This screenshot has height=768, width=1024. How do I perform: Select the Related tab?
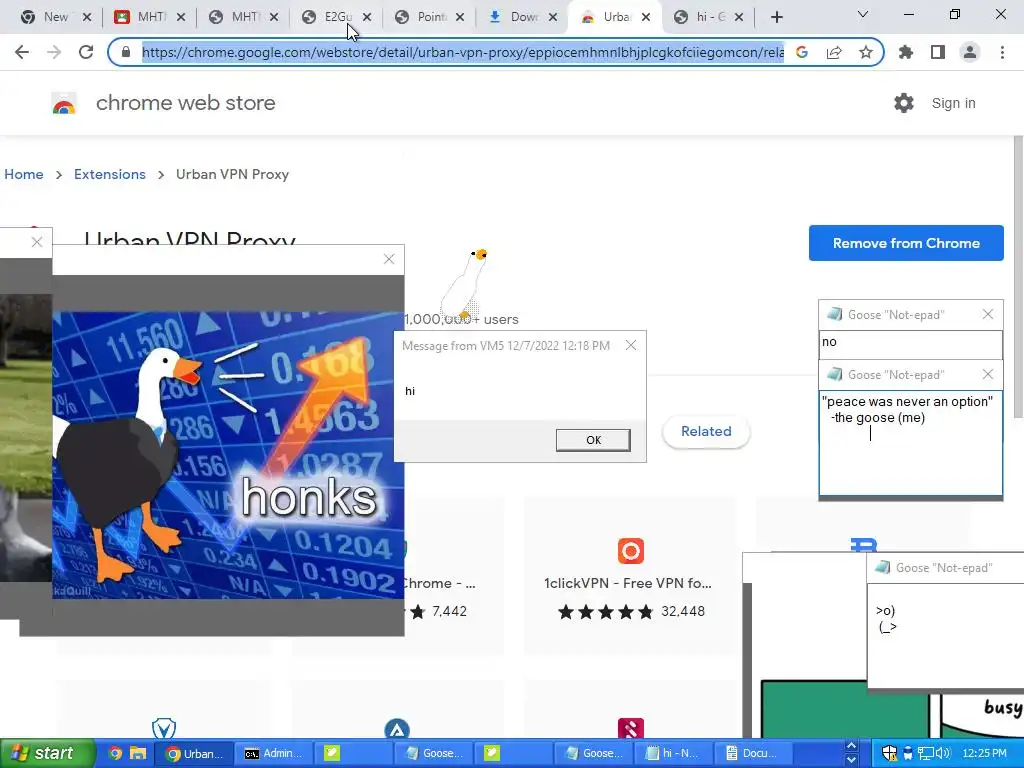tap(706, 431)
